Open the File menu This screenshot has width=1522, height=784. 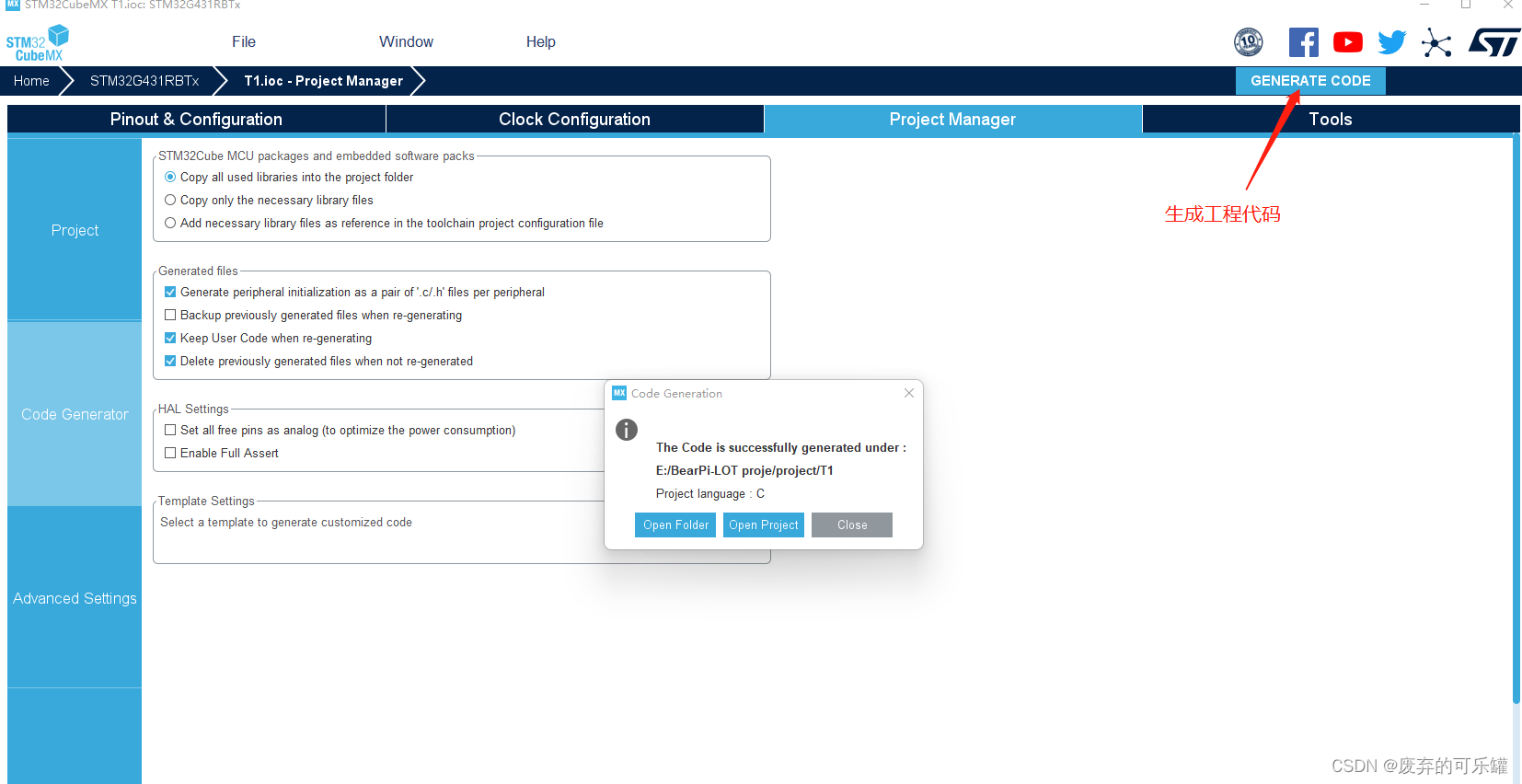click(244, 41)
